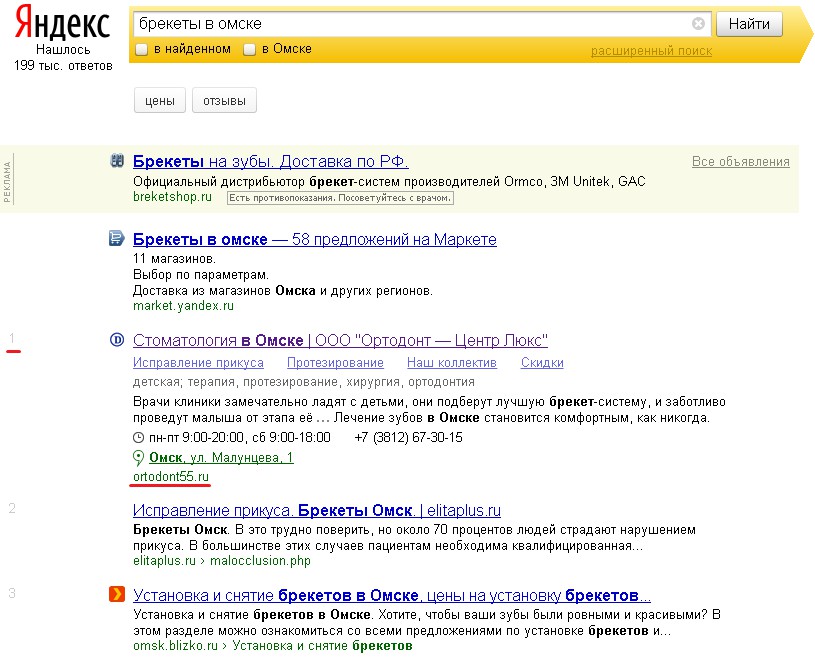The image size is (815, 661).
Task: Visit ortodont55.ru green URL
Action: 171,477
